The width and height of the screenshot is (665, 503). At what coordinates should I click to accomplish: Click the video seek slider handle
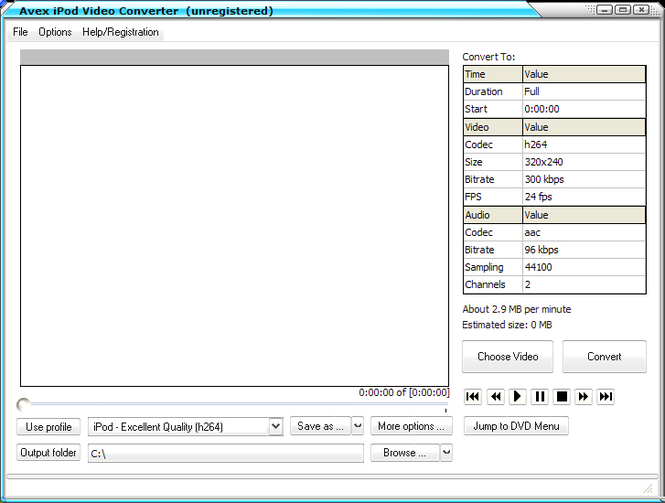point(23,405)
